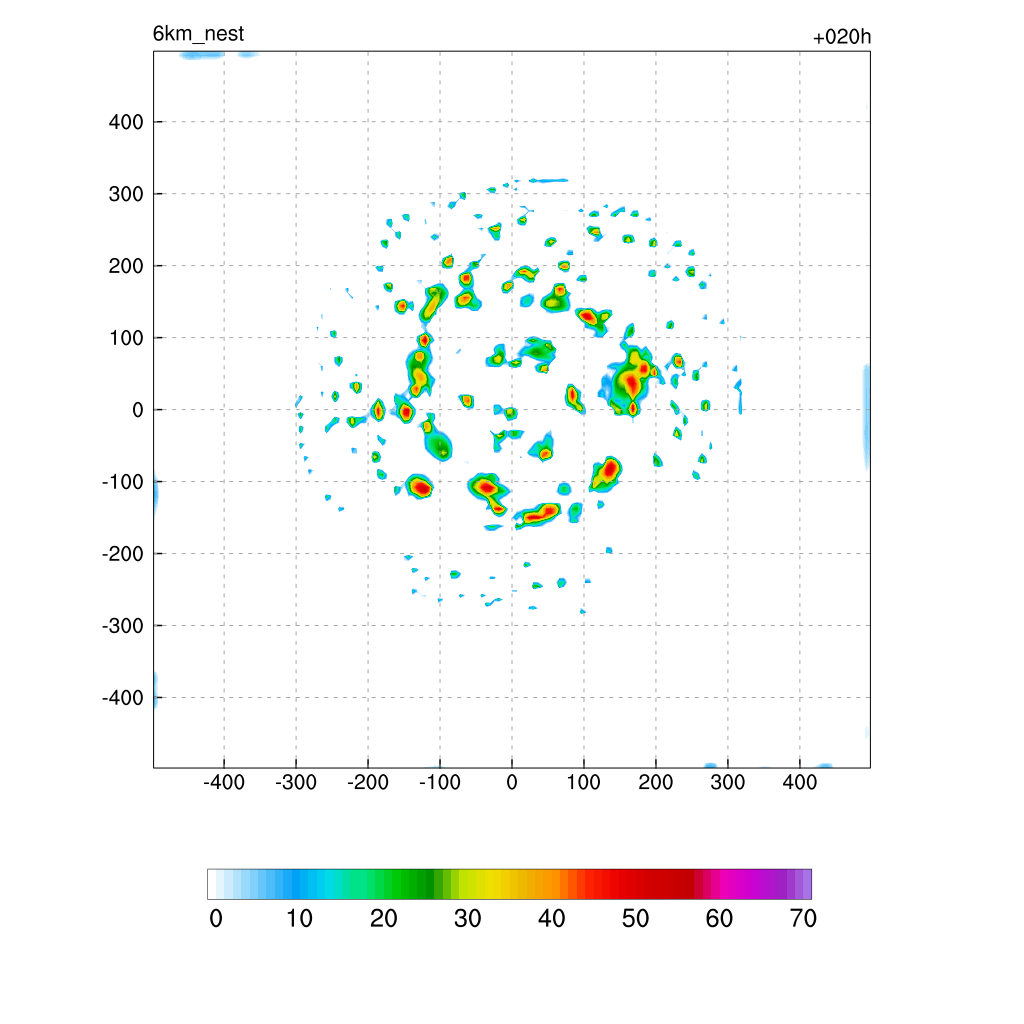The height and width of the screenshot is (1024, 1024).
Task: Click the y-axis label '400'
Action: pyautogui.click(x=126, y=122)
